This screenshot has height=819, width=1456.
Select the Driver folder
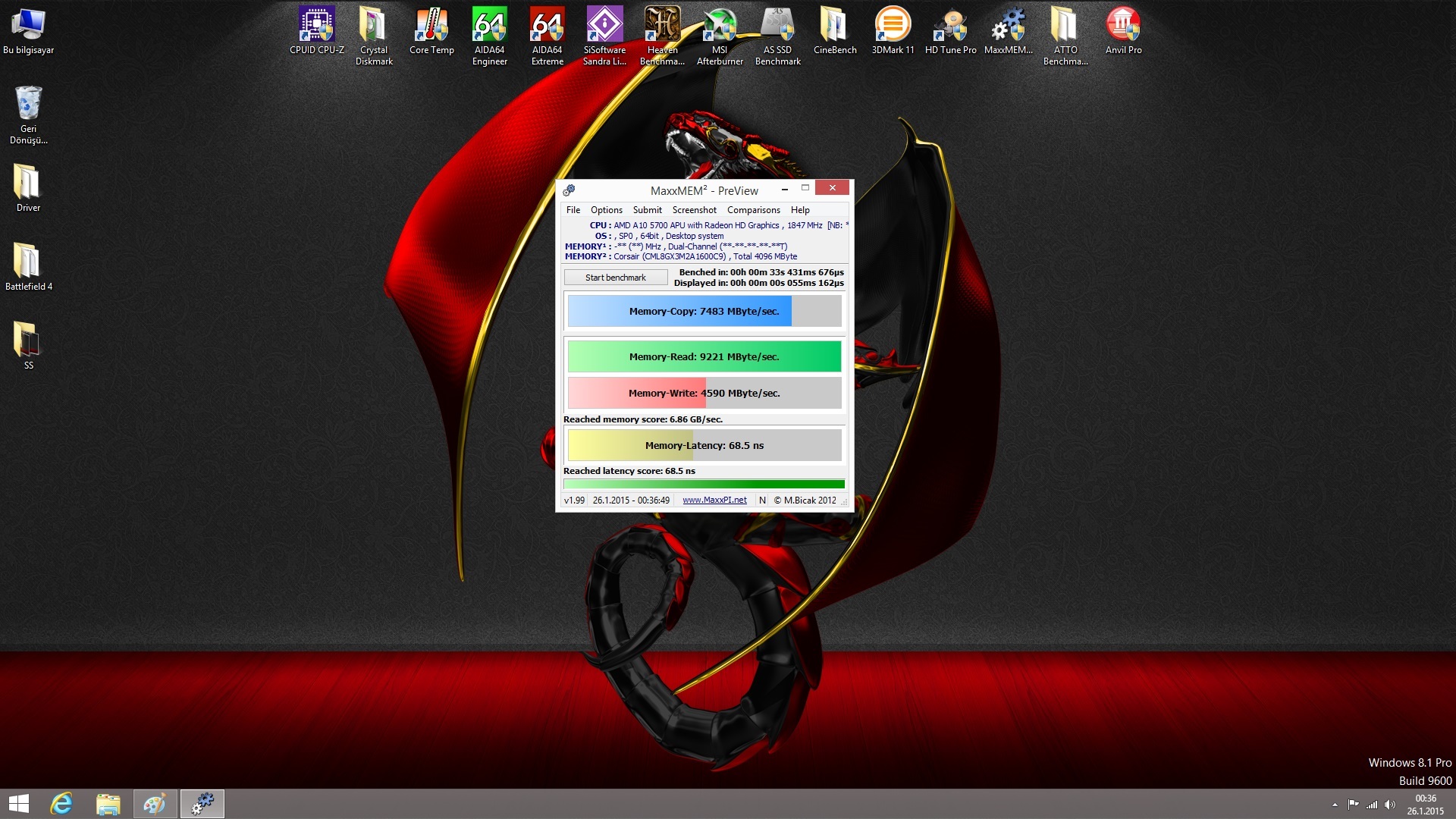tap(28, 188)
